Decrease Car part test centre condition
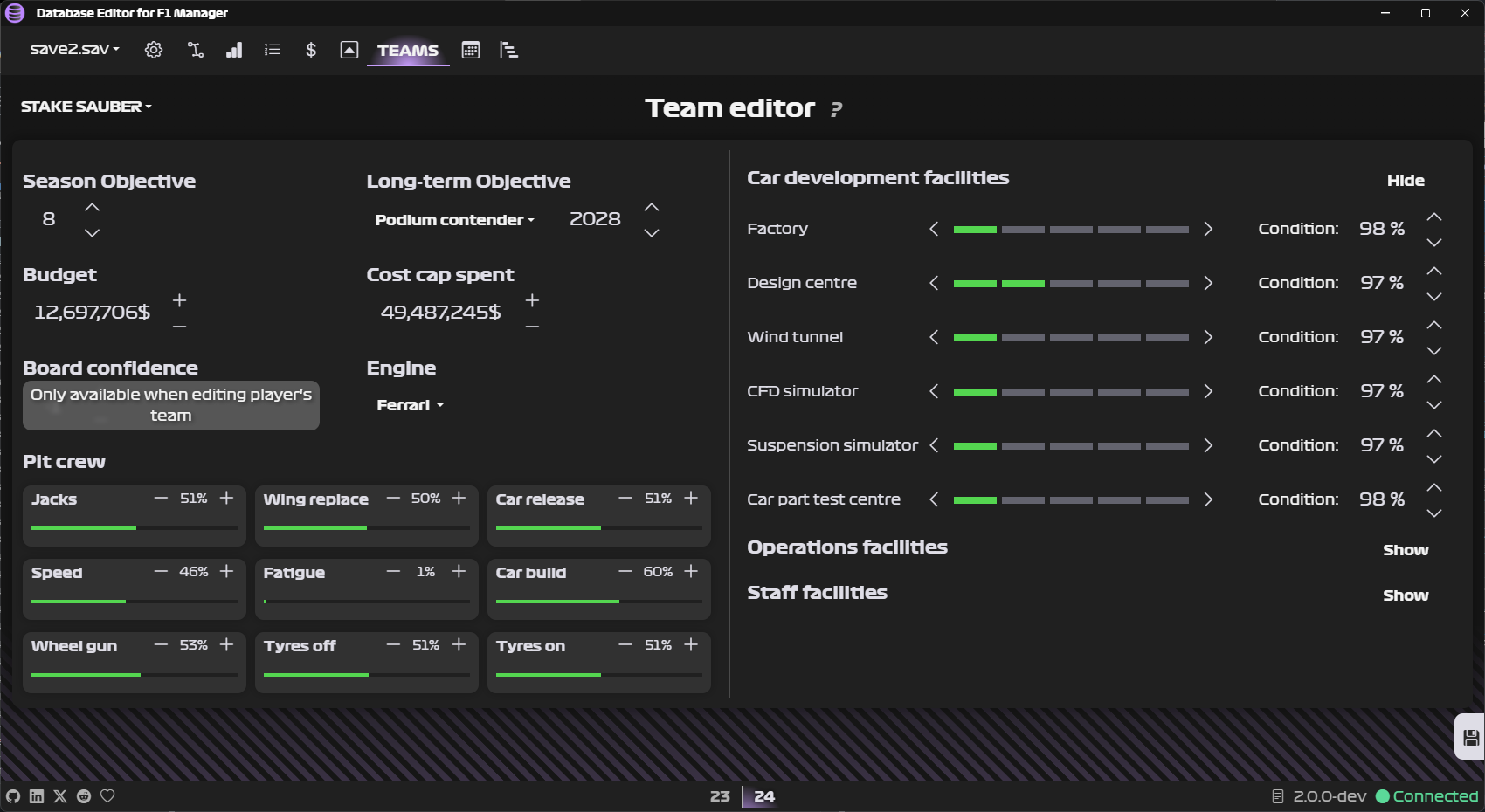 (1434, 513)
